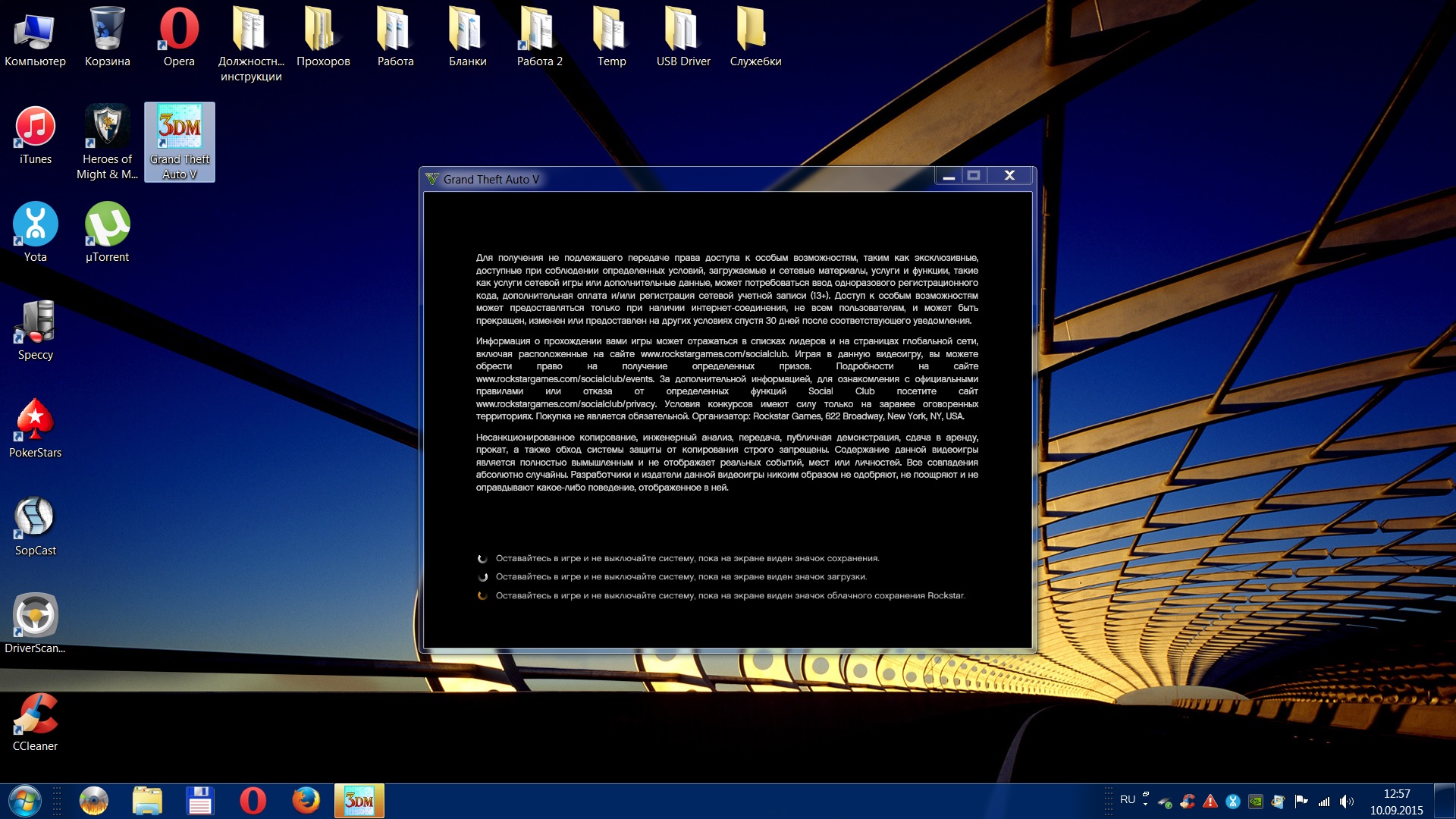Image resolution: width=1456 pixels, height=819 pixels.
Task: Open Heroes of Might & Magic game
Action: [x=107, y=128]
